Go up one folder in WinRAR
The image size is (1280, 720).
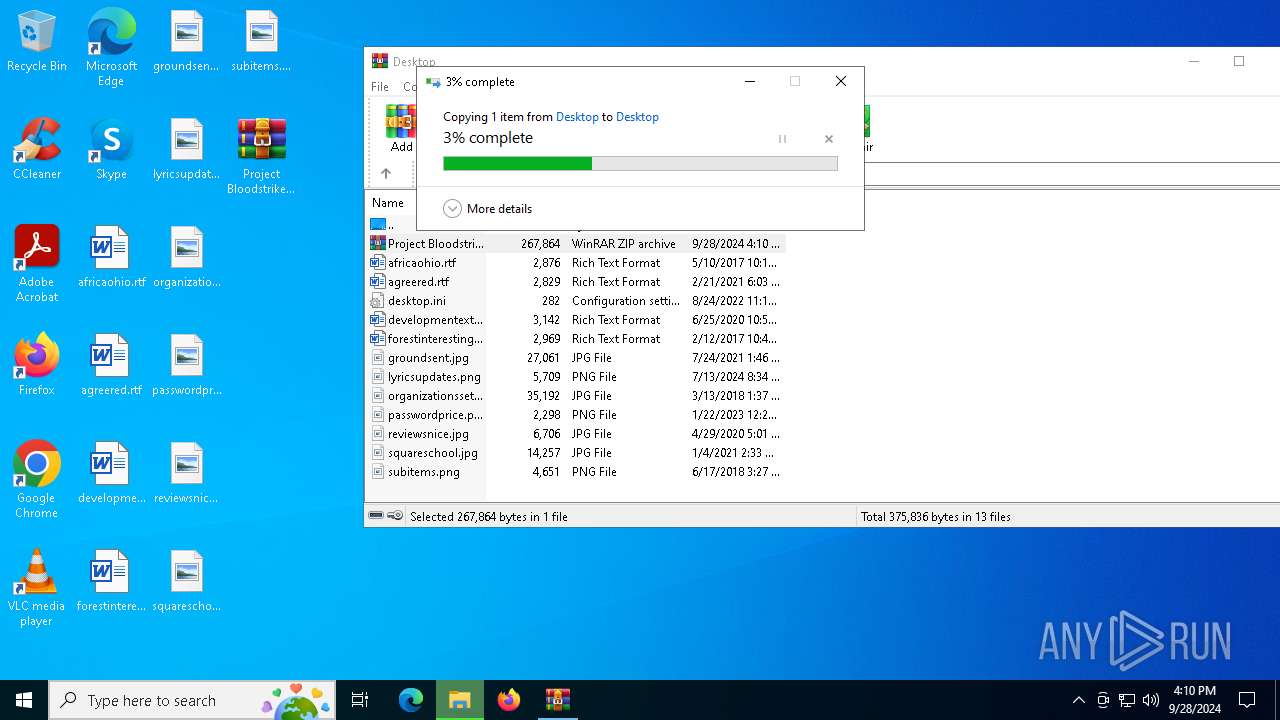386,173
